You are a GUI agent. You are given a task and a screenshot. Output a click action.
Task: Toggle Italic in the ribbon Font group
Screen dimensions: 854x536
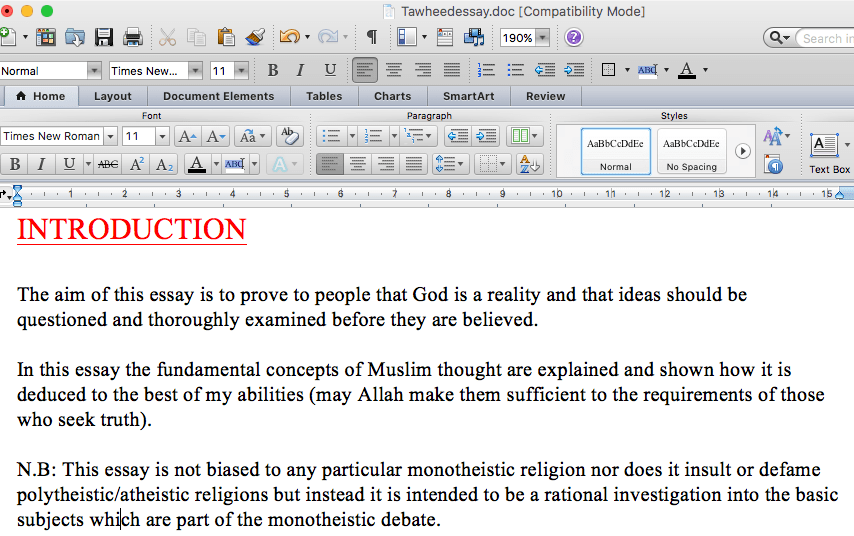[x=42, y=164]
